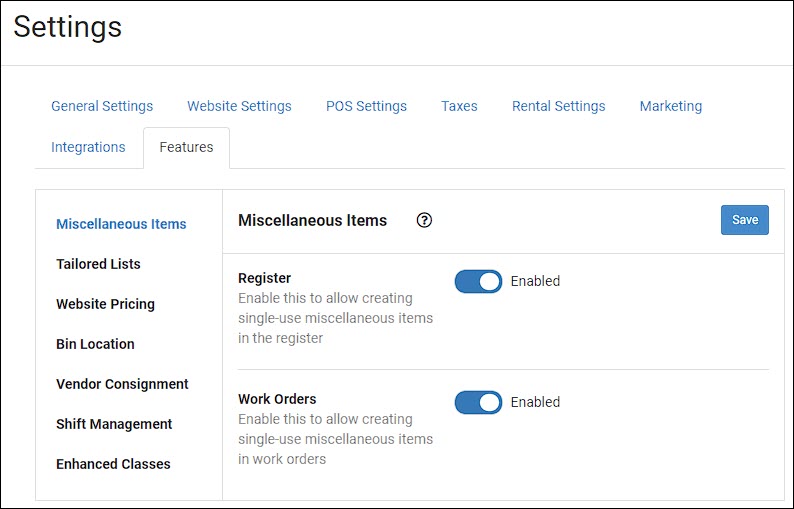This screenshot has height=509, width=794.
Task: Click the Features tab
Action: pos(186,147)
